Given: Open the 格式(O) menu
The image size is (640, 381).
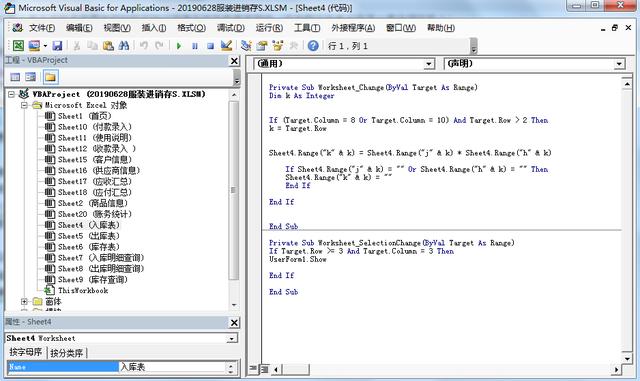Looking at the screenshot, I should (191, 28).
